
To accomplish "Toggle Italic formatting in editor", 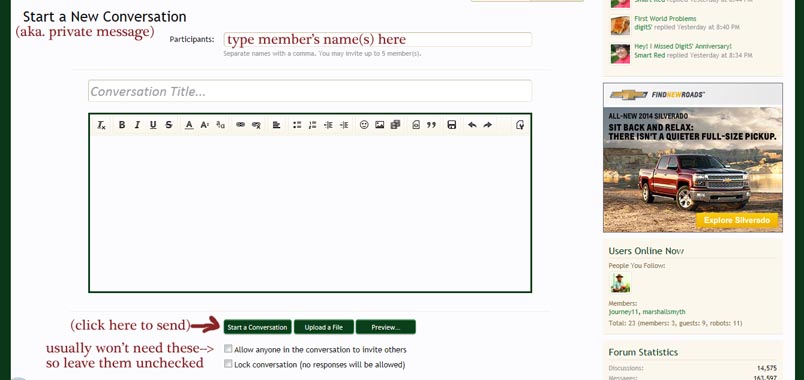I will coord(137,125).
